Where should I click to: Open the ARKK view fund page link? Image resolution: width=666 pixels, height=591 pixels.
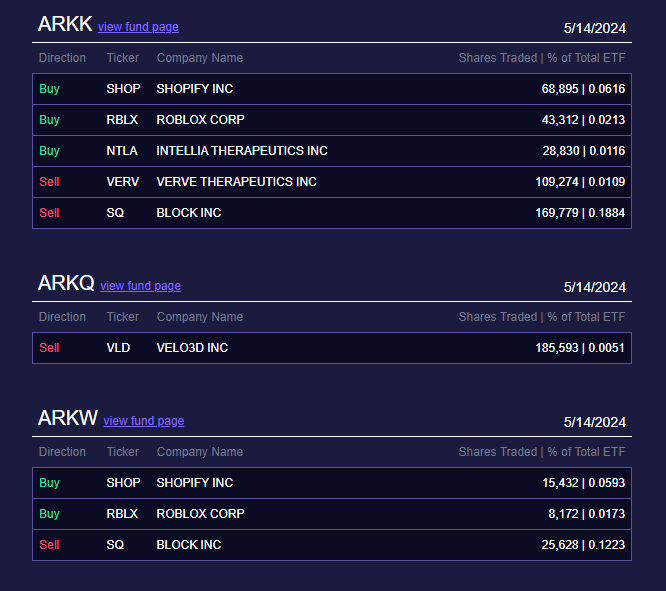pos(138,27)
